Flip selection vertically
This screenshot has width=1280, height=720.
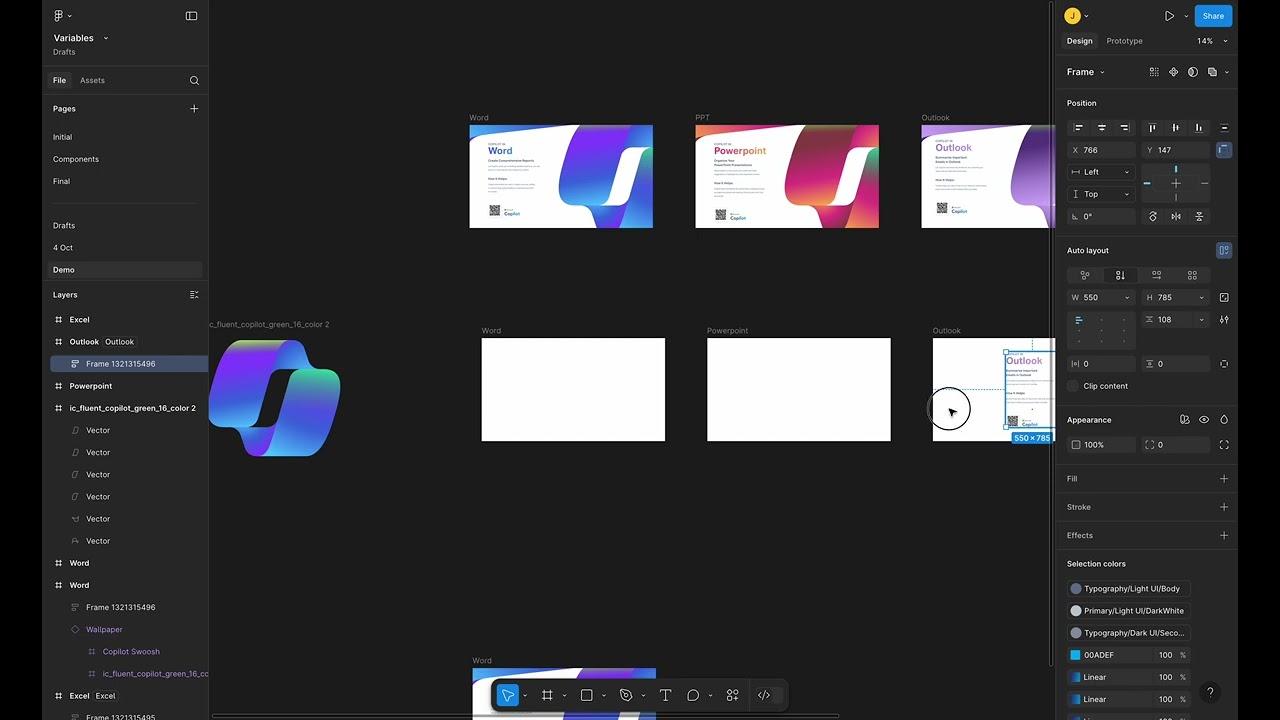click(1199, 216)
